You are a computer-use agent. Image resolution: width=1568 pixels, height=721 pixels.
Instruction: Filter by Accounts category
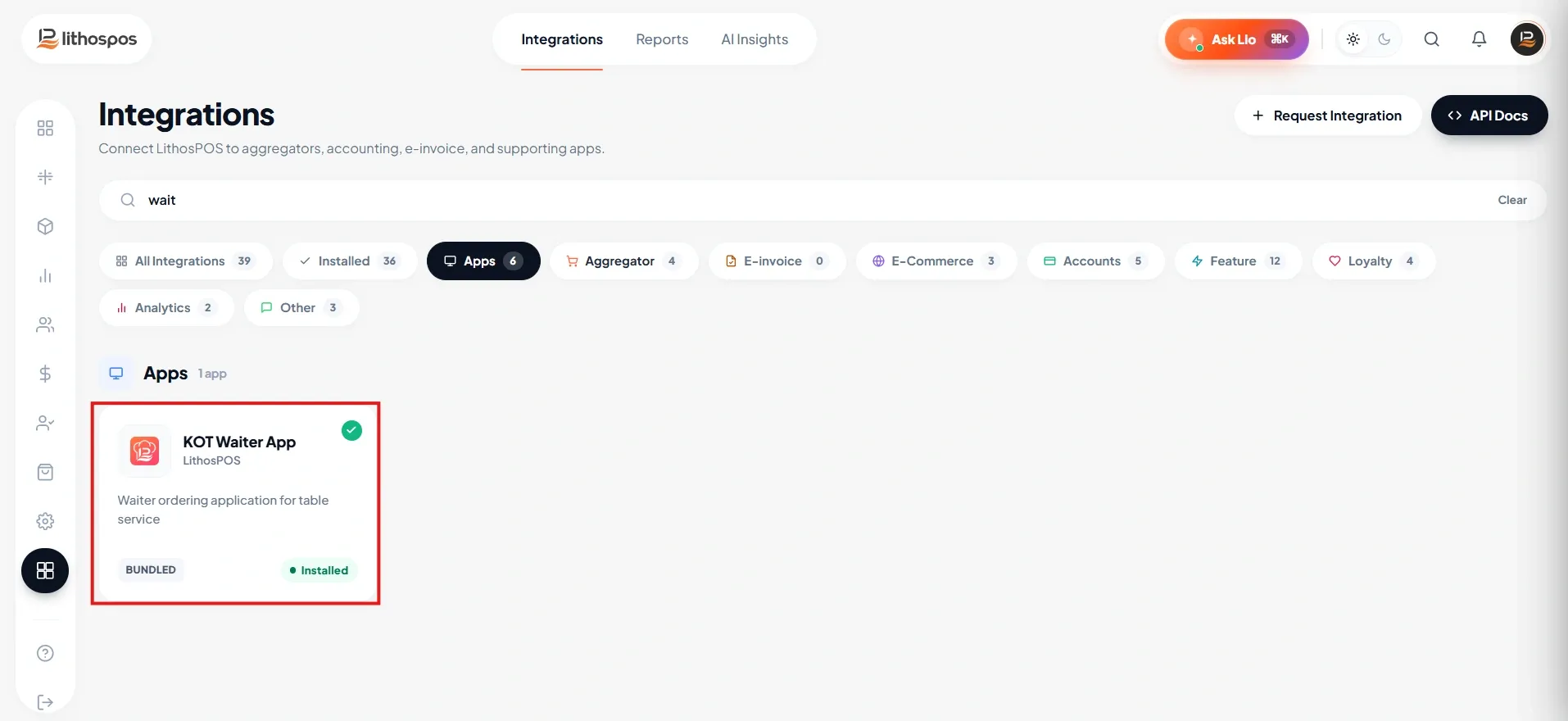(x=1095, y=261)
